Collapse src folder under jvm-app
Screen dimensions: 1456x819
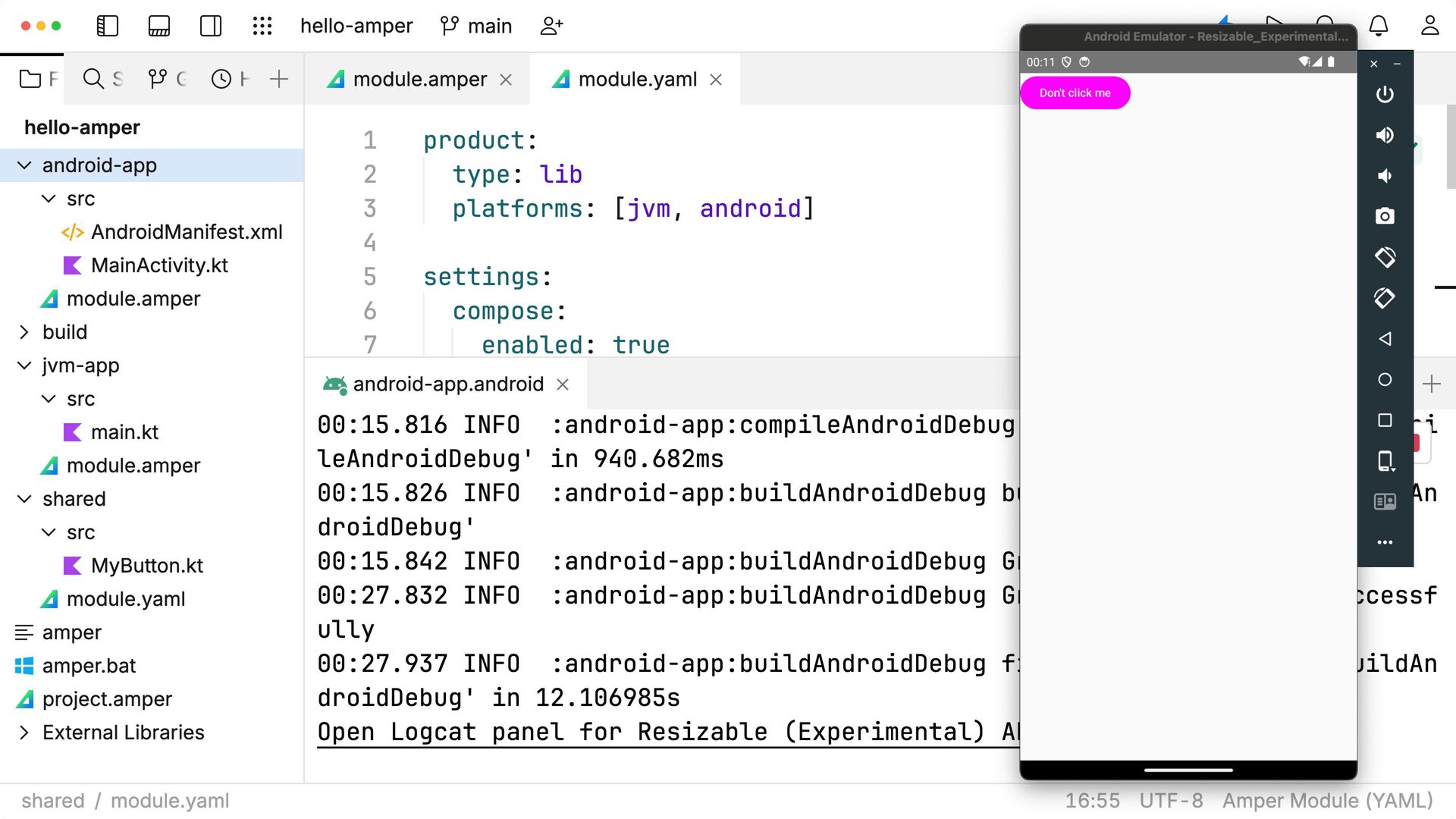[49, 399]
